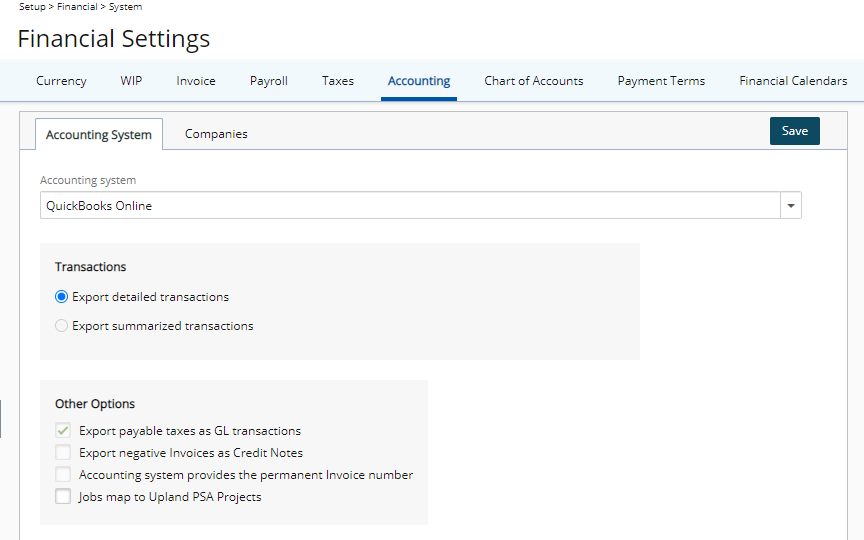Click the Accounting tab
This screenshot has width=864, height=540.
click(x=419, y=81)
